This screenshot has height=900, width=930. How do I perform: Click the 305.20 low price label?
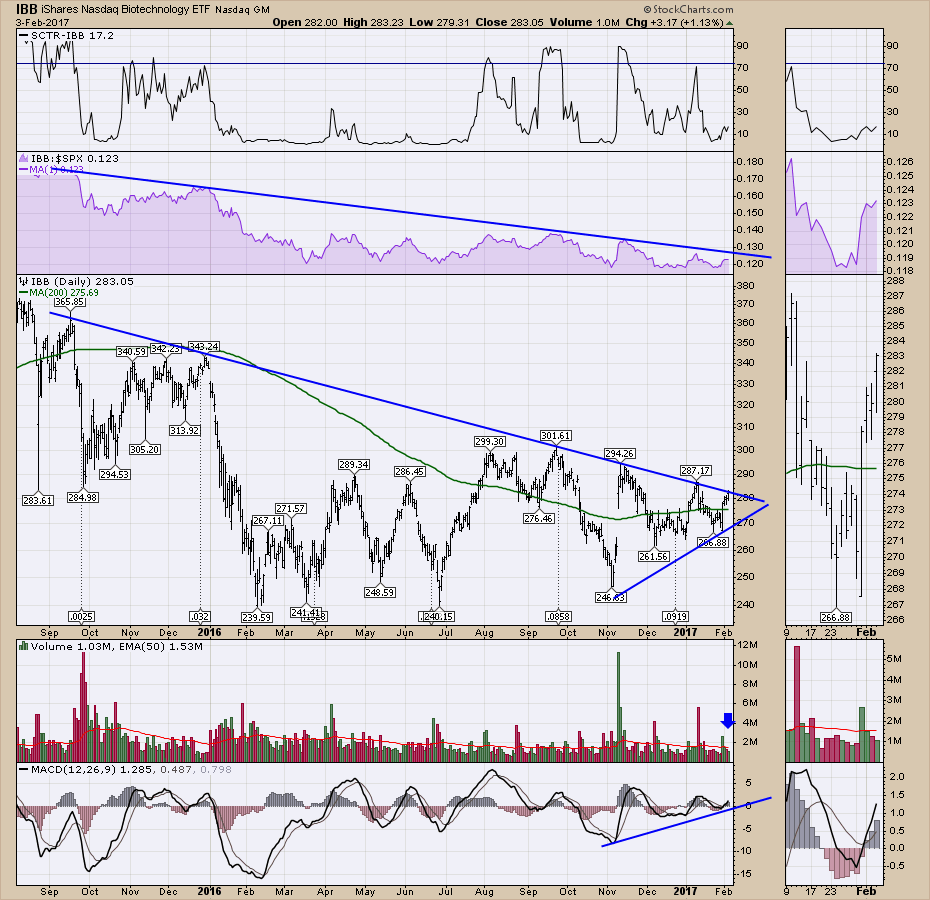coord(145,449)
